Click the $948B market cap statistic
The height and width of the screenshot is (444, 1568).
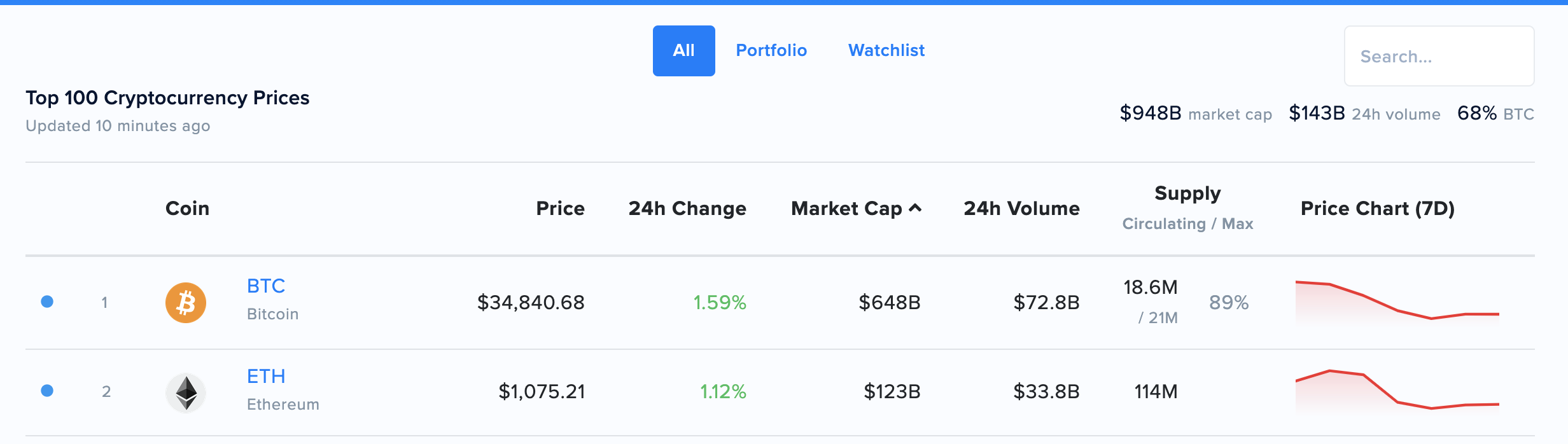1150,113
